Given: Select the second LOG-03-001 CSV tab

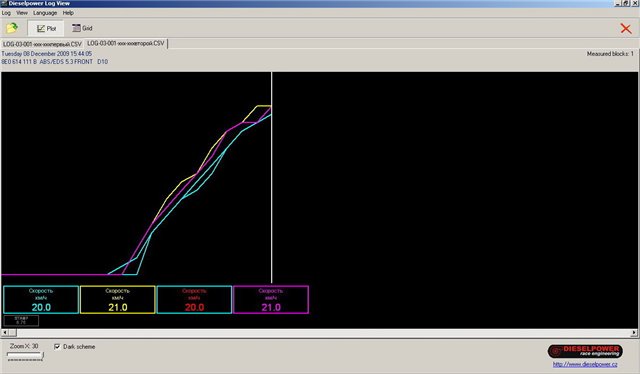Looking at the screenshot, I should click(x=126, y=43).
